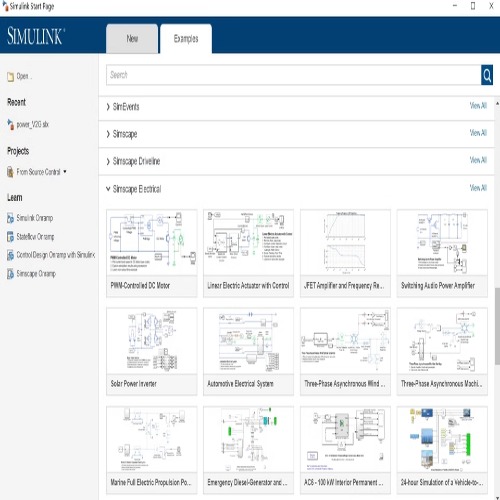Launch Simscape Onramp tutorial link
The width and height of the screenshot is (500, 500).
tap(36, 274)
